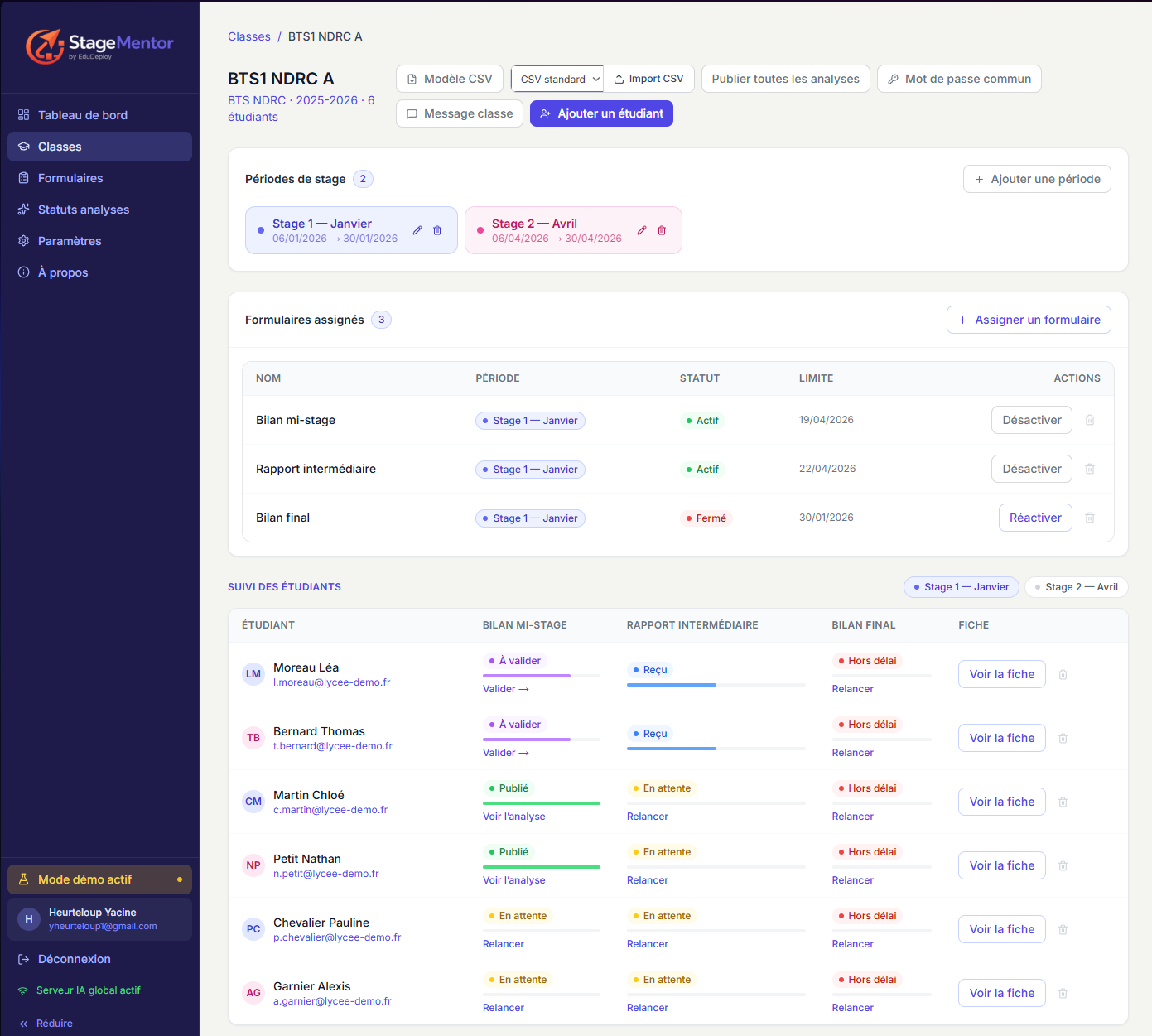Click the pencil icon for Stage 2 — Avril
This screenshot has height=1036, width=1152.
642,230
